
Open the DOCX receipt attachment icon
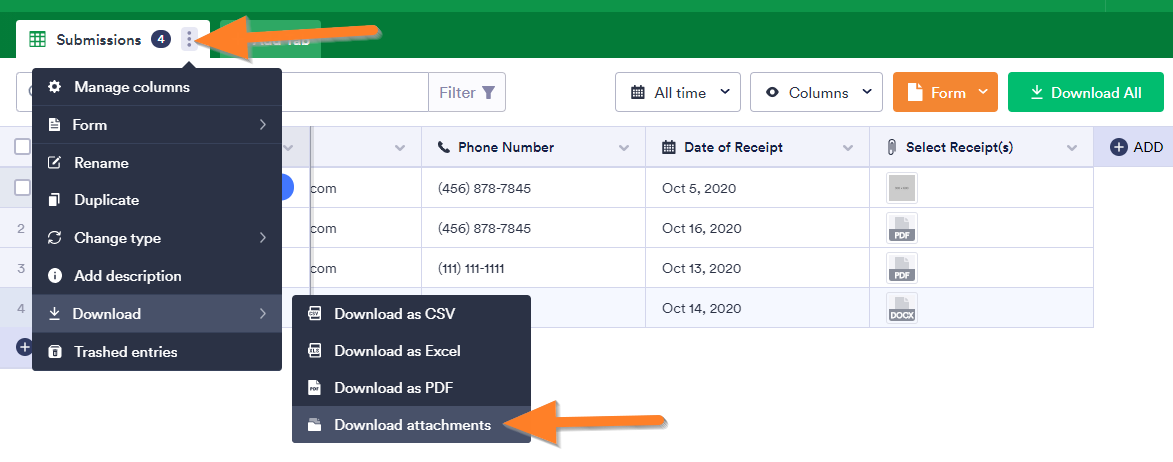pyautogui.click(x=901, y=308)
